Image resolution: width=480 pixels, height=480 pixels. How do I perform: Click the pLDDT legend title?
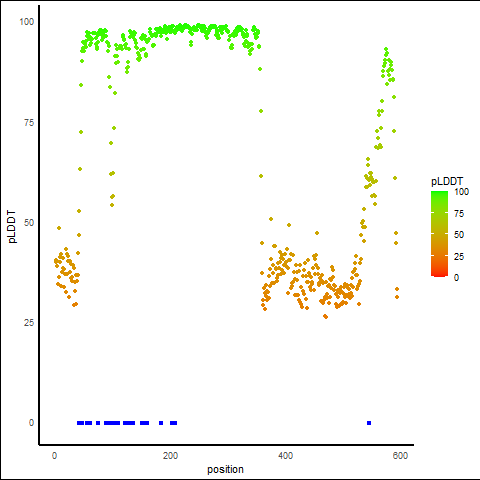(447, 181)
